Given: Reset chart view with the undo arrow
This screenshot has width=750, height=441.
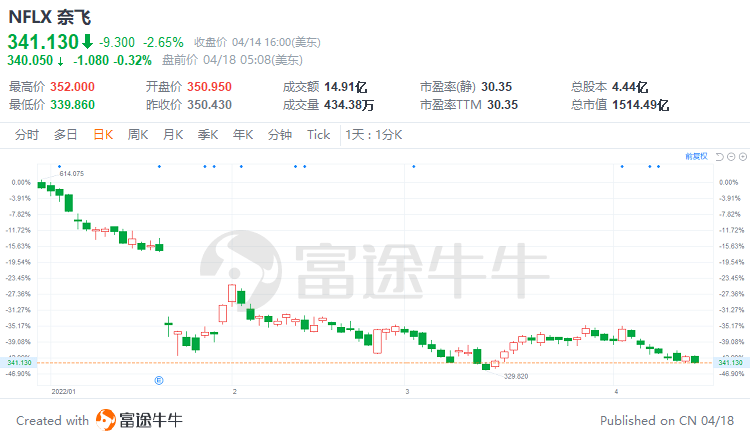Looking at the screenshot, I should (x=719, y=157).
